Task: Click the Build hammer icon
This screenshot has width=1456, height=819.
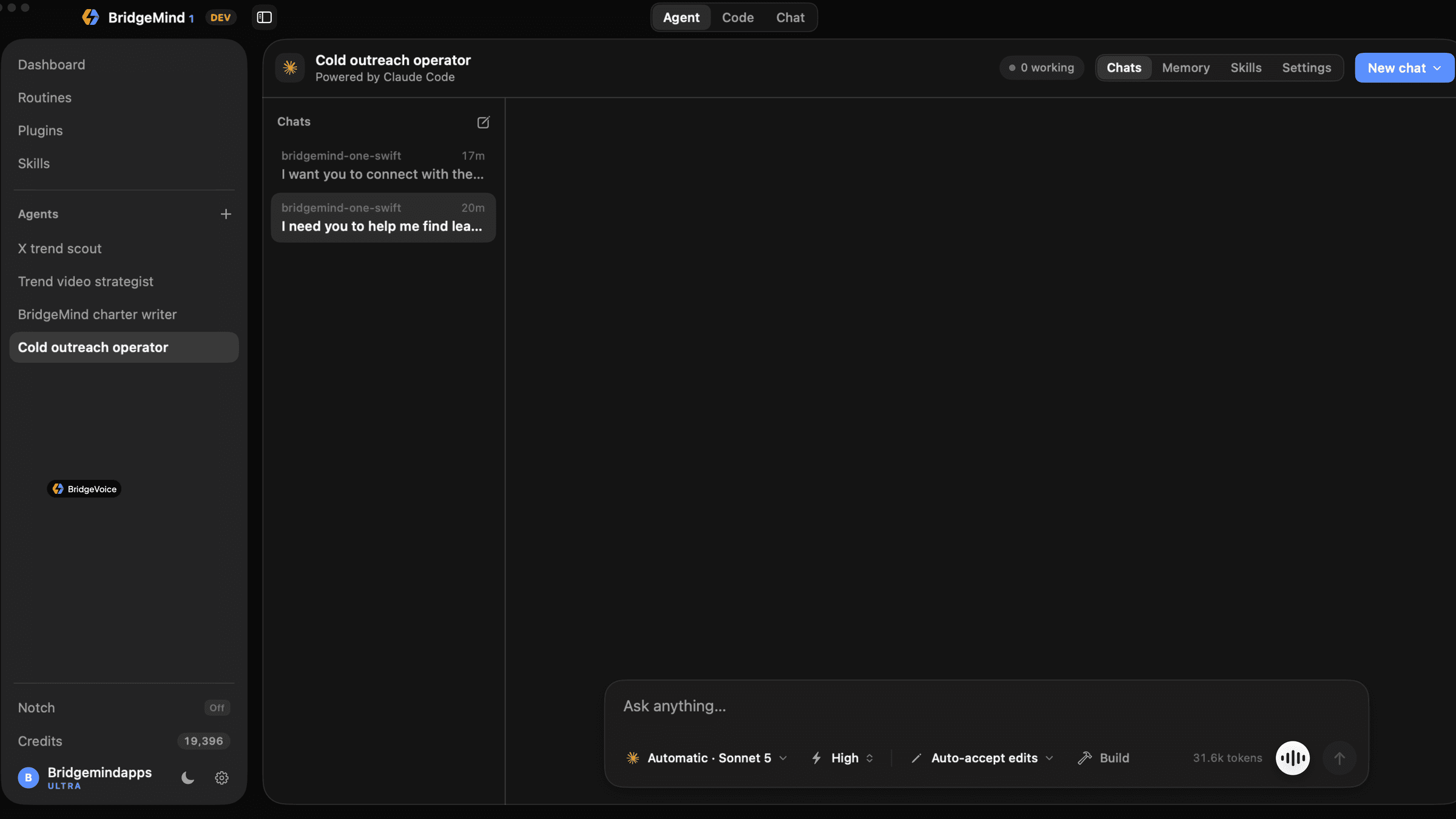Action: coord(1085,758)
